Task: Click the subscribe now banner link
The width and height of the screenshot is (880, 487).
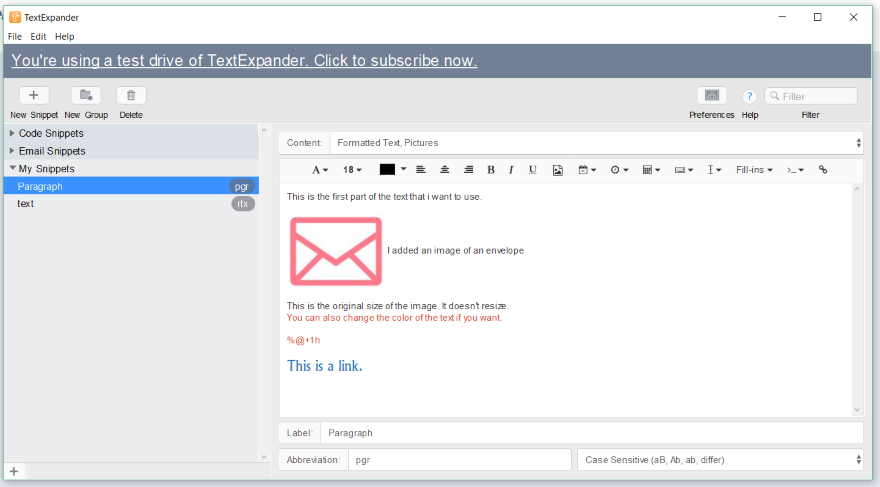Action: pos(244,61)
